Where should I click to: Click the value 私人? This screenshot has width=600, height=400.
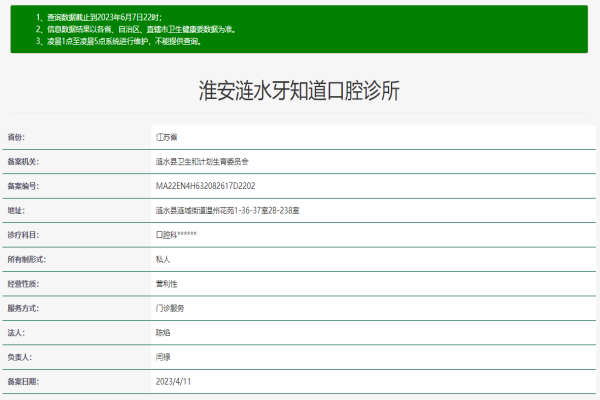(163, 260)
